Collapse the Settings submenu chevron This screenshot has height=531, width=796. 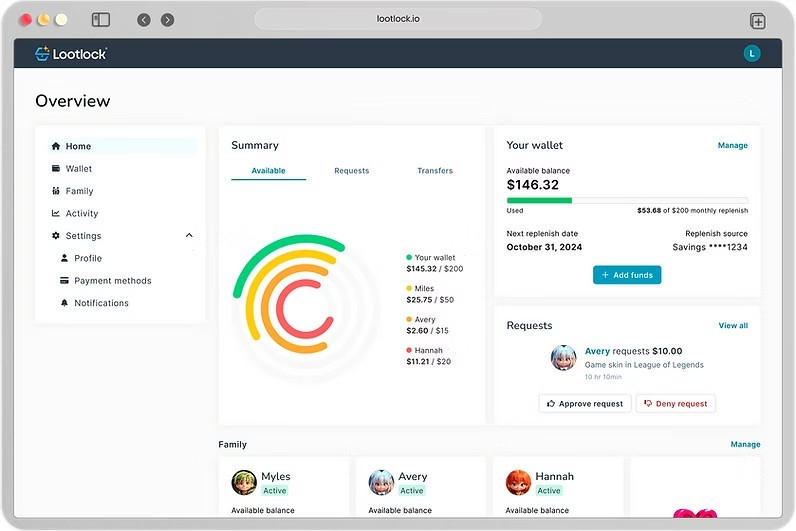[189, 236]
